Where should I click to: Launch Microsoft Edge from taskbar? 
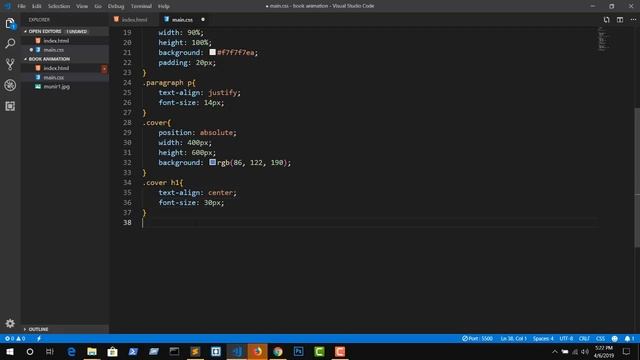[71, 351]
